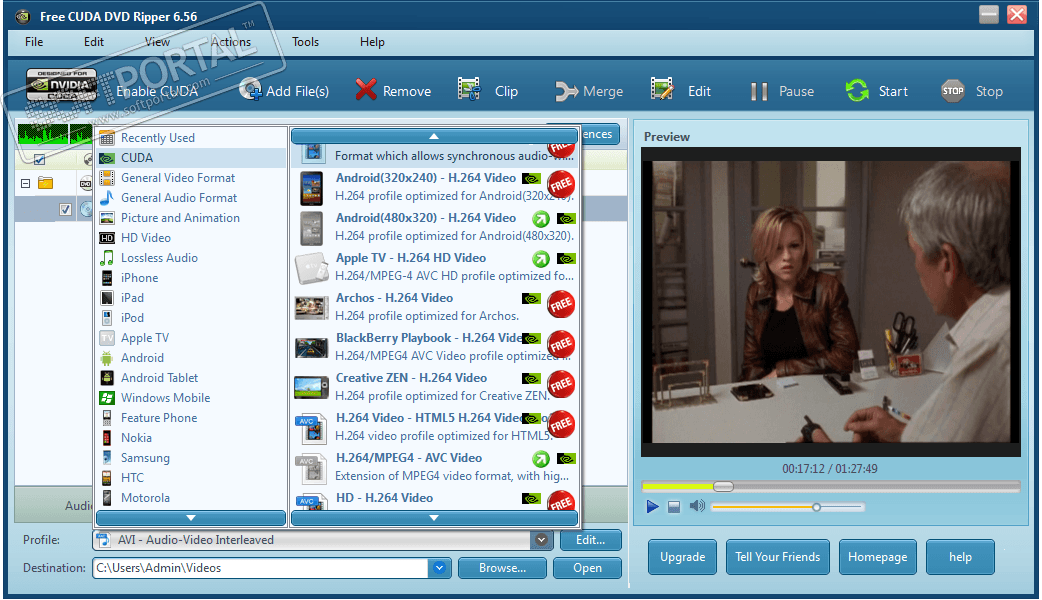Select Android(480x320) H.264 Video profile
1042x600 pixels.
[x=435, y=227]
